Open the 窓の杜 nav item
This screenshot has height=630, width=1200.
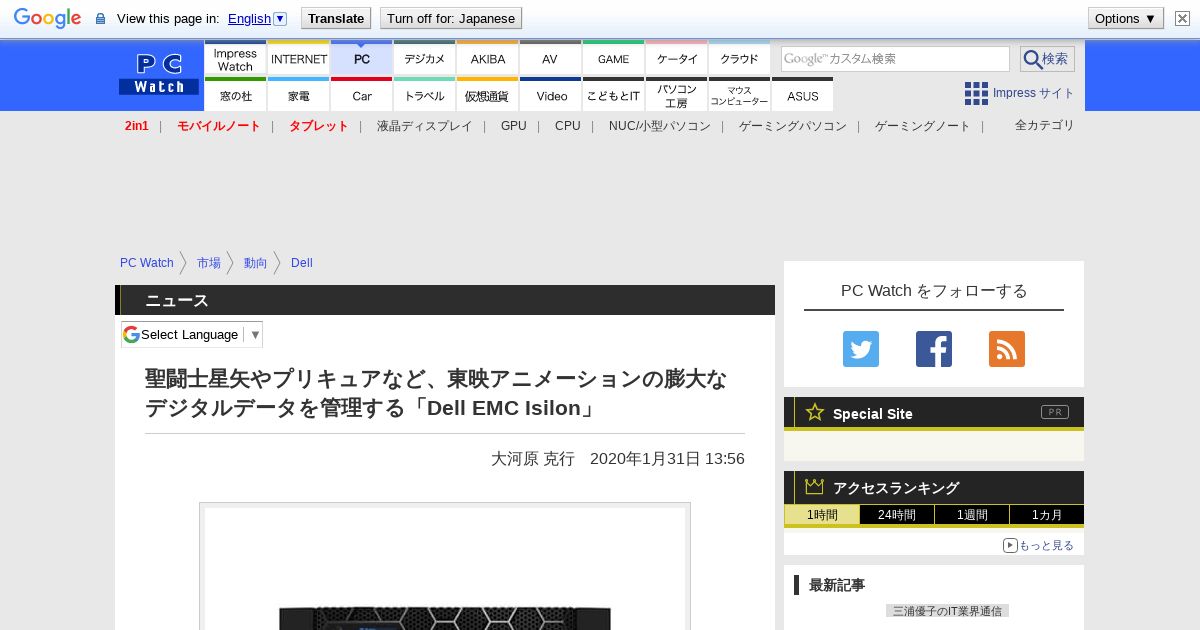(236, 95)
